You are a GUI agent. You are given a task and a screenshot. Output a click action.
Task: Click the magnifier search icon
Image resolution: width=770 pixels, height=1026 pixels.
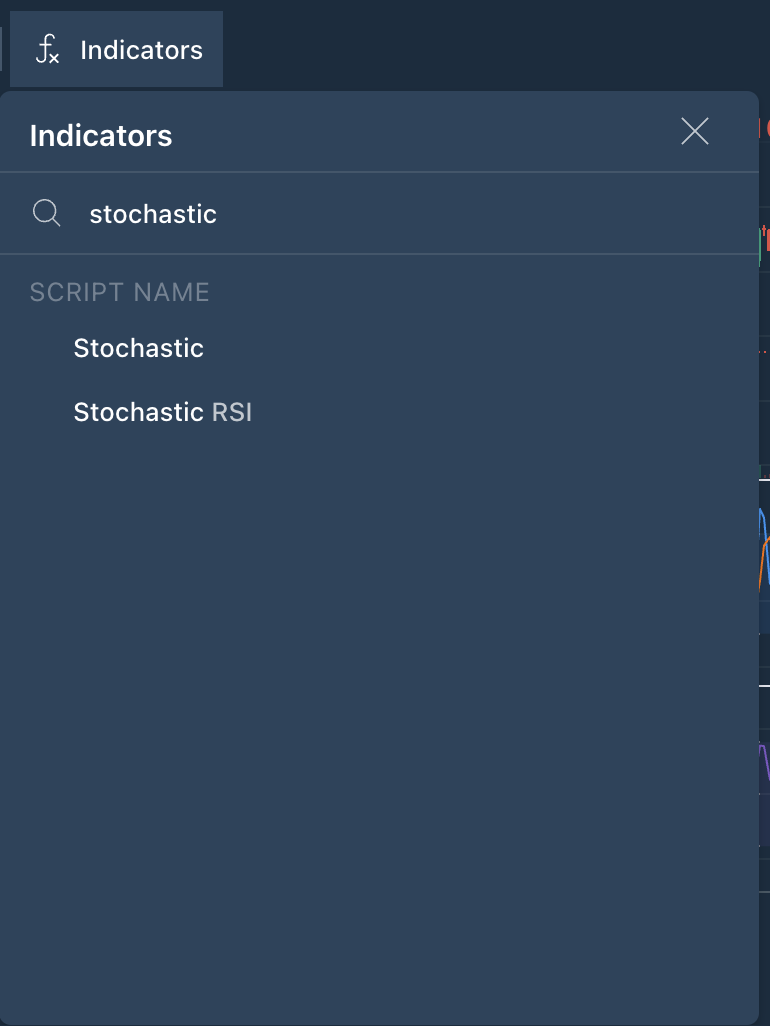pos(46,213)
